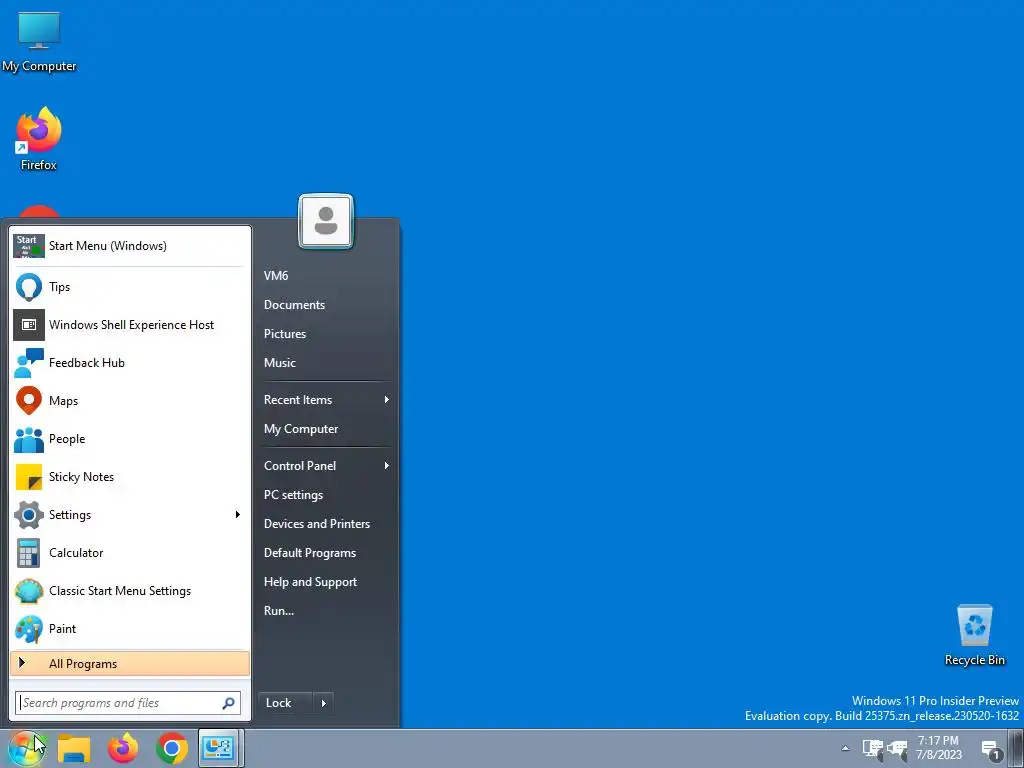Launch Tips from the lightbulb icon
The height and width of the screenshot is (768, 1024).
[x=29, y=287]
